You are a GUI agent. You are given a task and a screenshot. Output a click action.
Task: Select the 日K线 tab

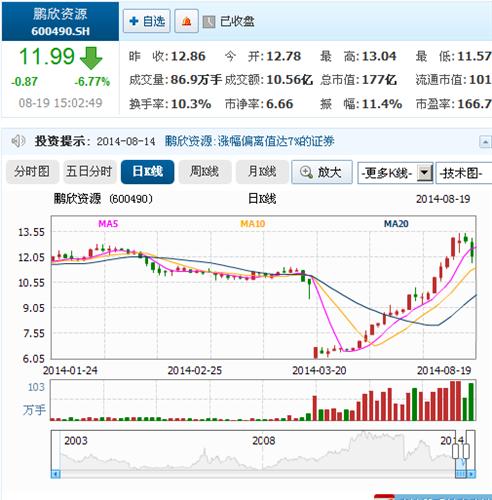(x=147, y=172)
